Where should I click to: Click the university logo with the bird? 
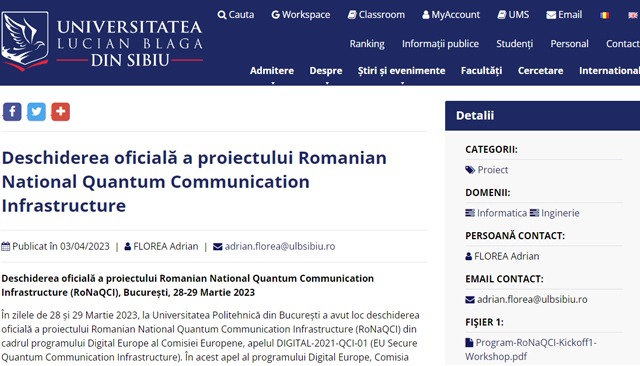(x=25, y=41)
